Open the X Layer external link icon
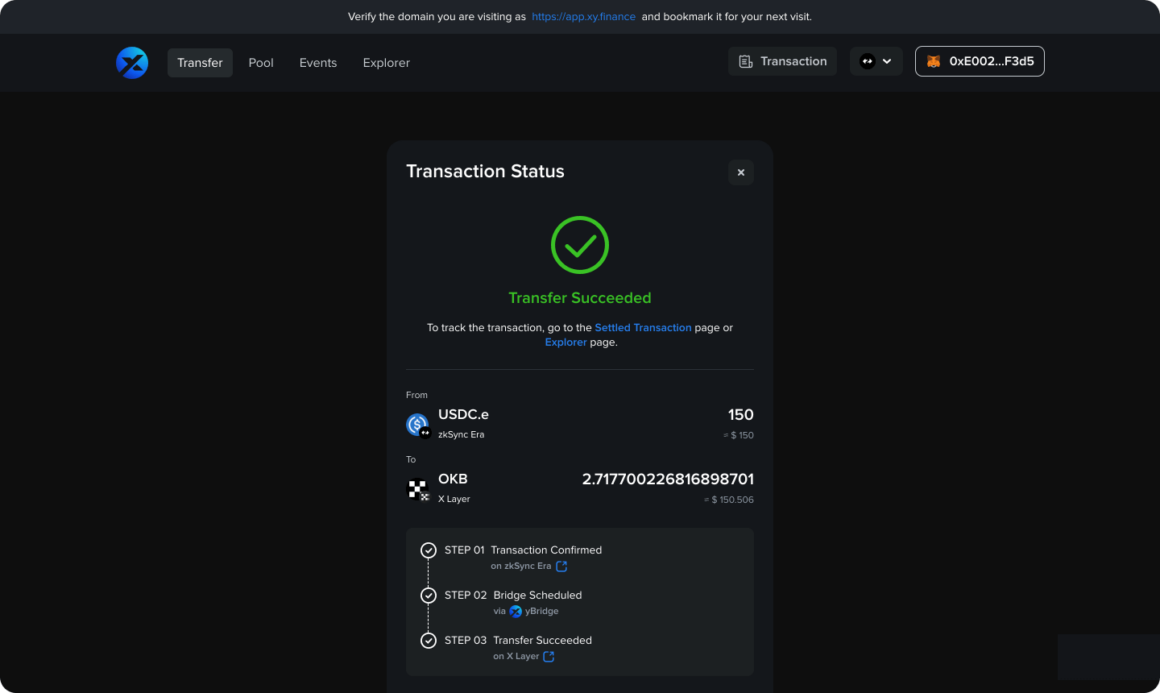The image size is (1160, 693). click(548, 656)
